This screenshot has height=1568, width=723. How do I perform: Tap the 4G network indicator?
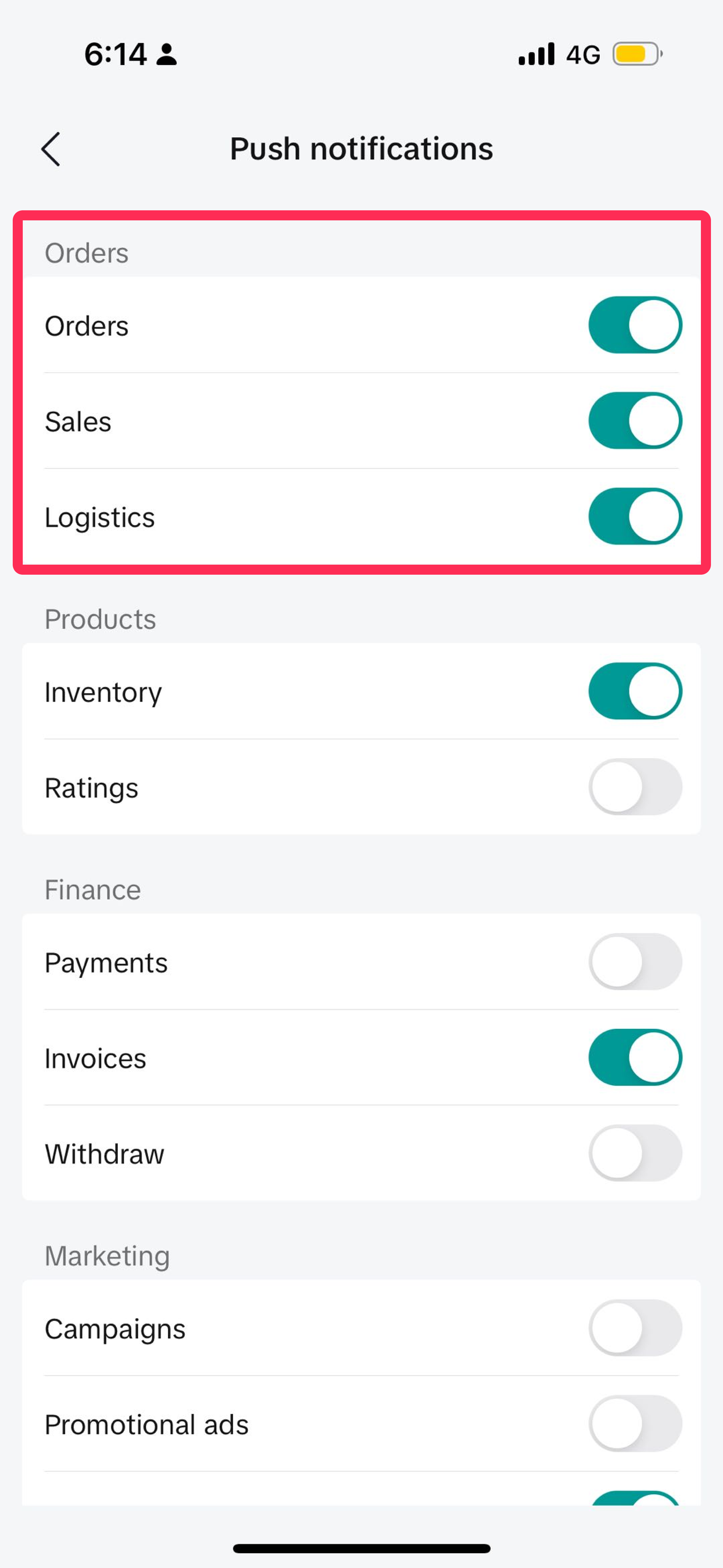(x=583, y=55)
